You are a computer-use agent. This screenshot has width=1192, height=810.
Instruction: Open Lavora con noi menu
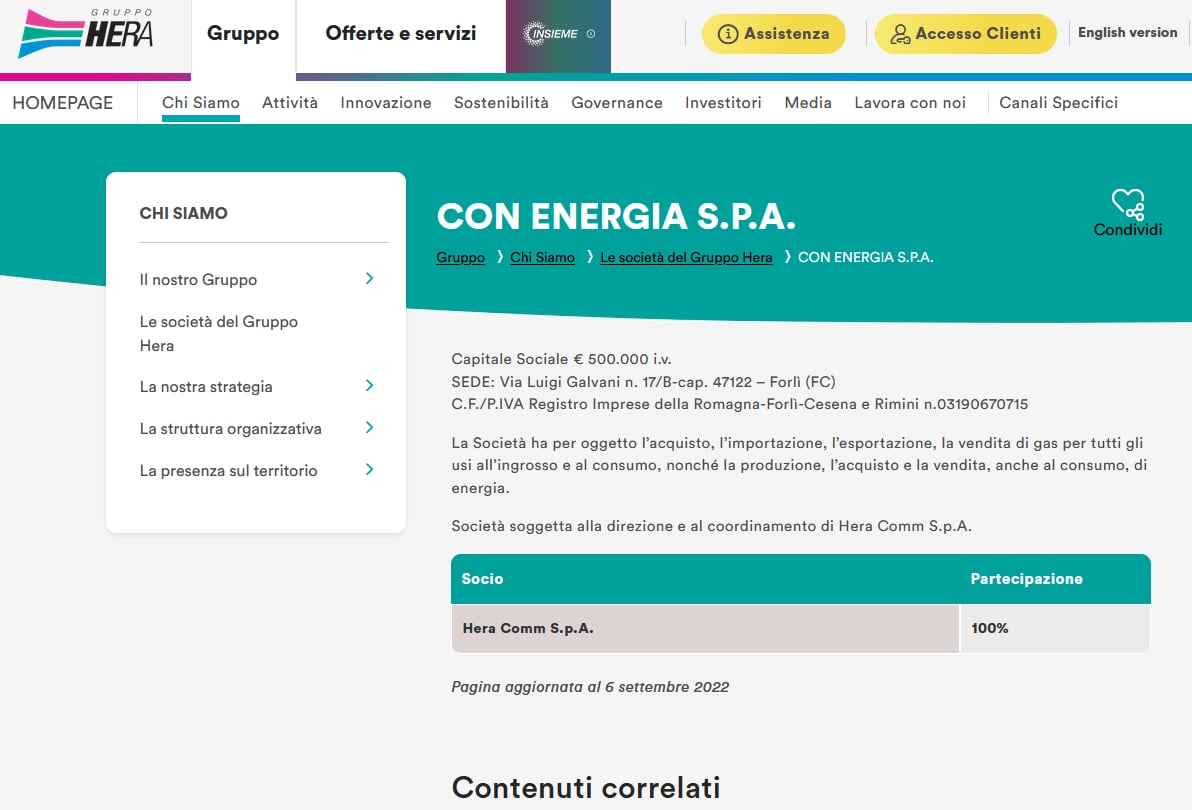coord(909,102)
